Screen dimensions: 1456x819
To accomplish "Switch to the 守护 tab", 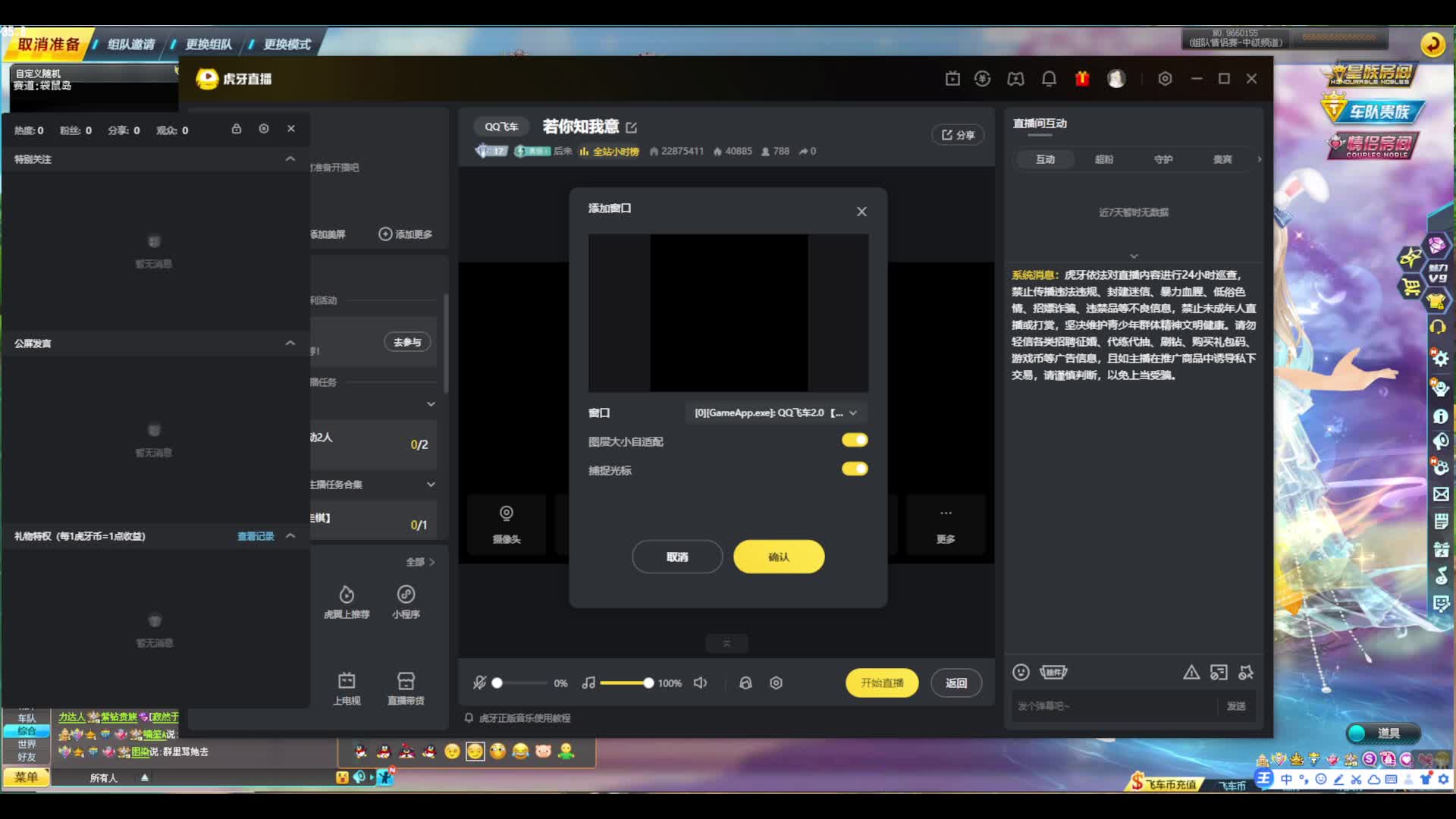I will [x=1163, y=159].
